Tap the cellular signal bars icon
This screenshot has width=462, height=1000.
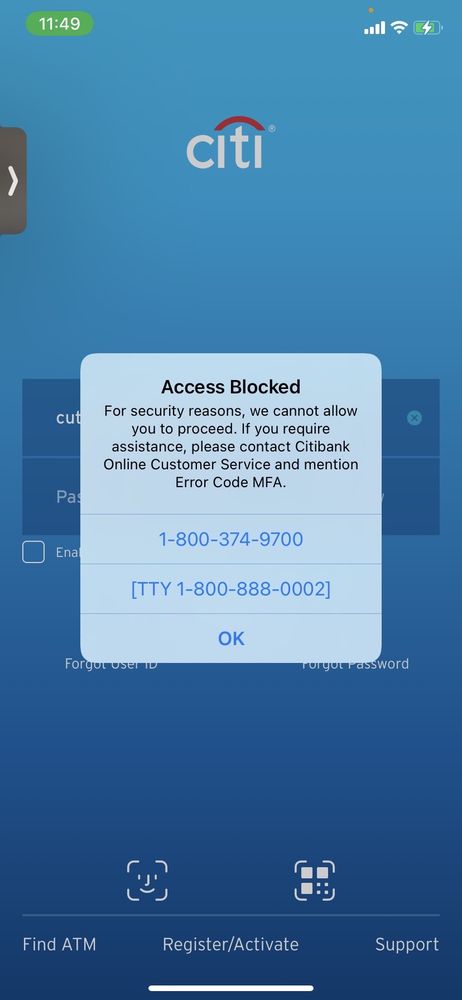point(375,27)
